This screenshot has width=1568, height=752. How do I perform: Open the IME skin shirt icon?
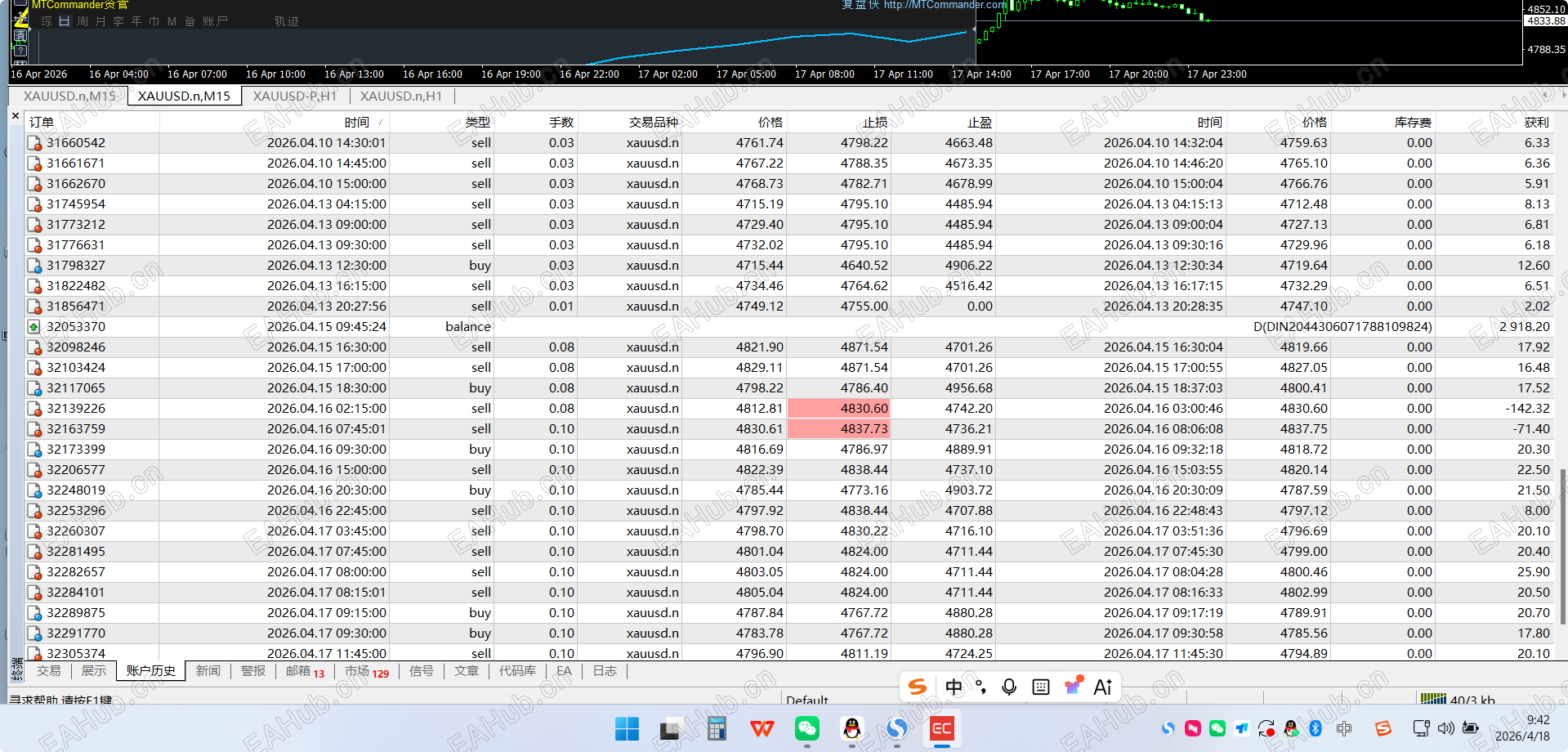tap(1073, 686)
